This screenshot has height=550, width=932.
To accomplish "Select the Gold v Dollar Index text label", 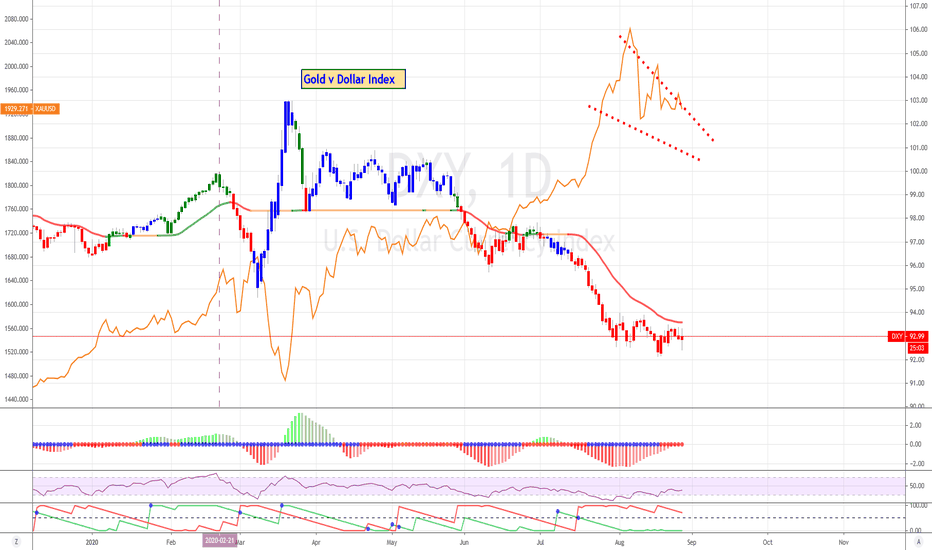I will point(353,79).
